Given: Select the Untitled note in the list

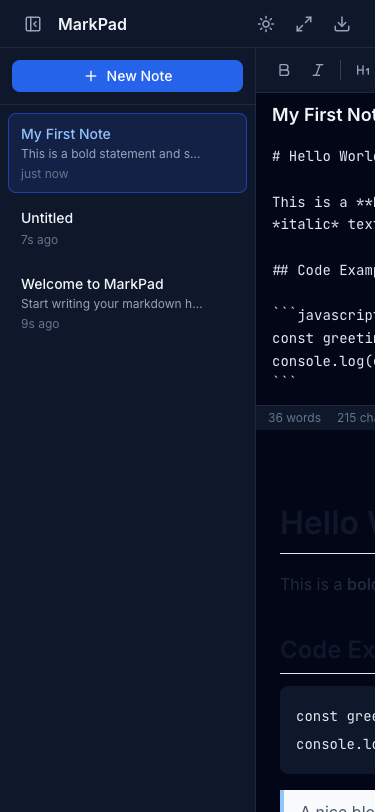Looking at the screenshot, I should (127, 228).
